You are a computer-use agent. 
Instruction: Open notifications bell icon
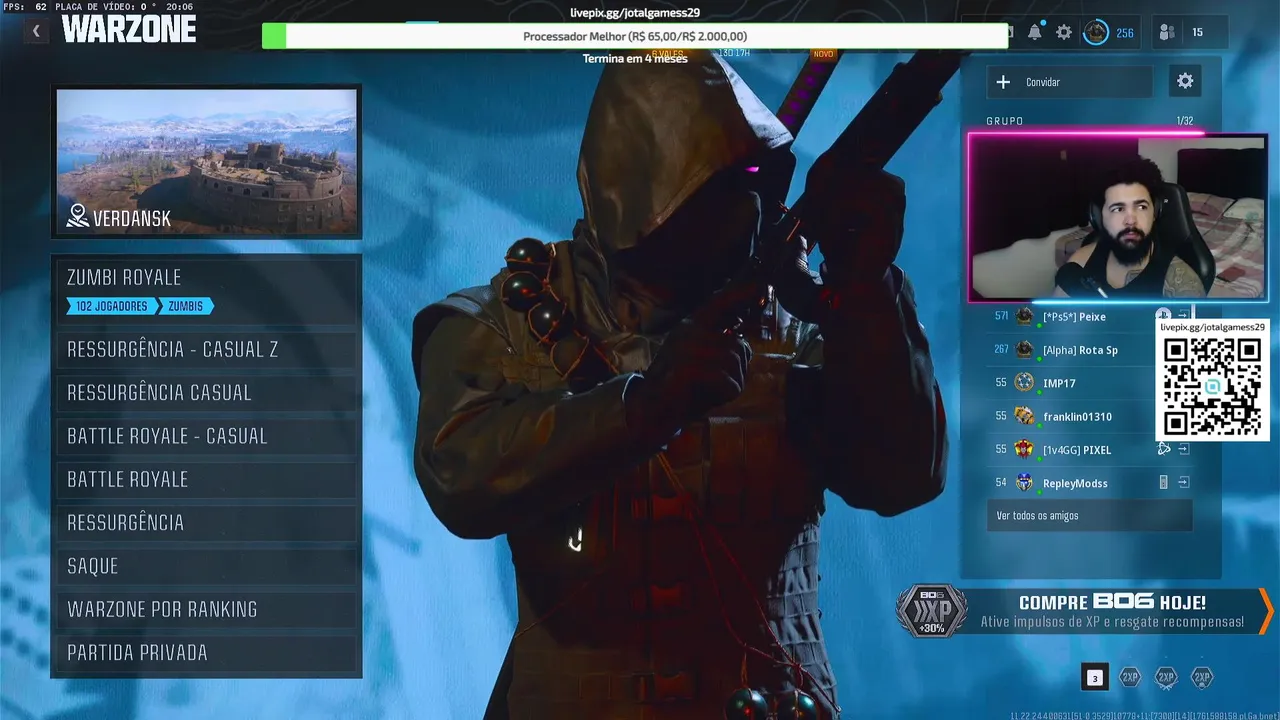[1035, 32]
